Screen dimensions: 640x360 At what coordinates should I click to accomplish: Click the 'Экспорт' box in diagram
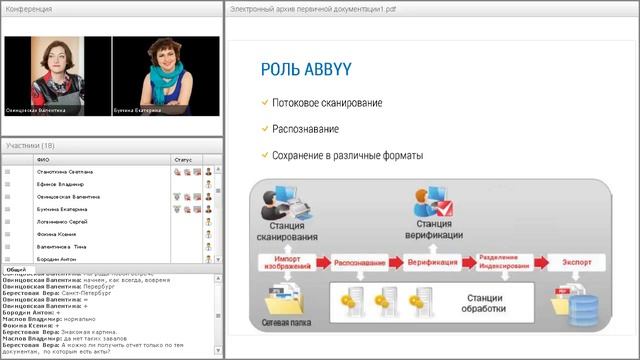[576, 262]
